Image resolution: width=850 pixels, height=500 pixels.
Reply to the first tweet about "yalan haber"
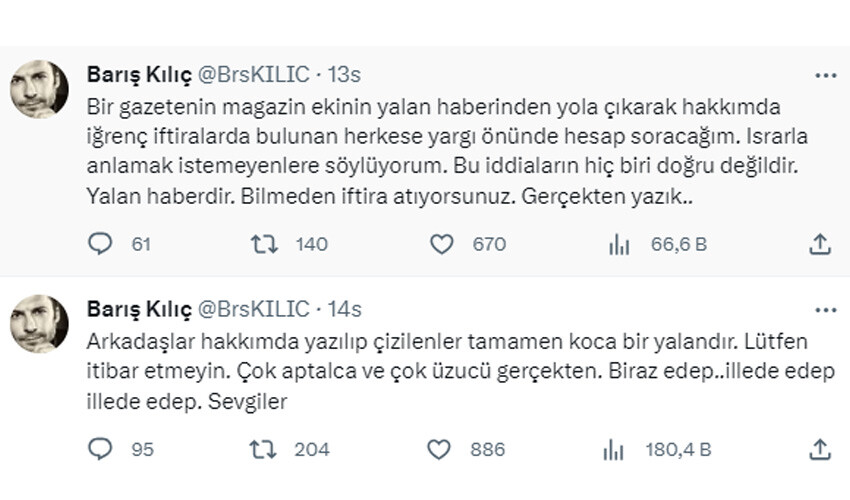click(101, 243)
